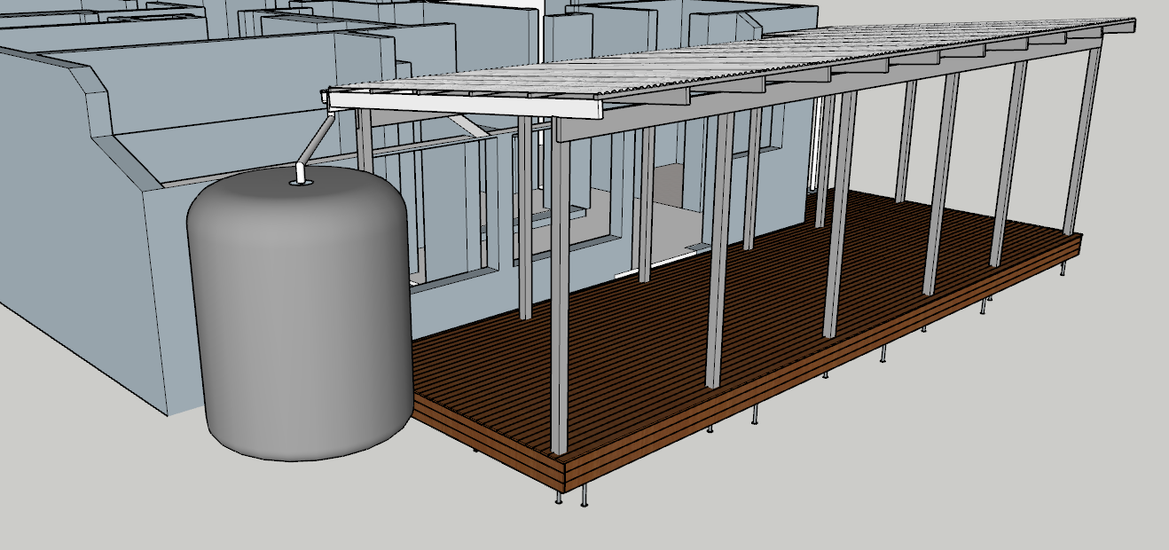Select the tank's dark shadow at its base
Screen dimensions: 1169x550
pos(300,452)
